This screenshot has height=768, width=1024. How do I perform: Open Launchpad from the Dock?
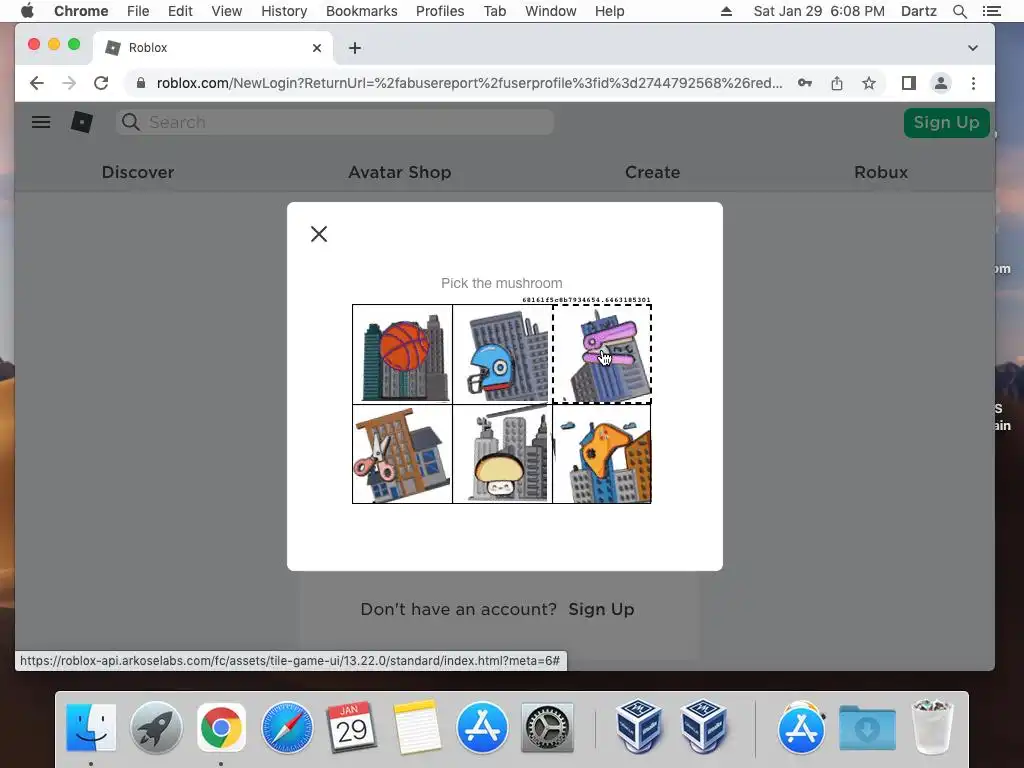point(156,728)
